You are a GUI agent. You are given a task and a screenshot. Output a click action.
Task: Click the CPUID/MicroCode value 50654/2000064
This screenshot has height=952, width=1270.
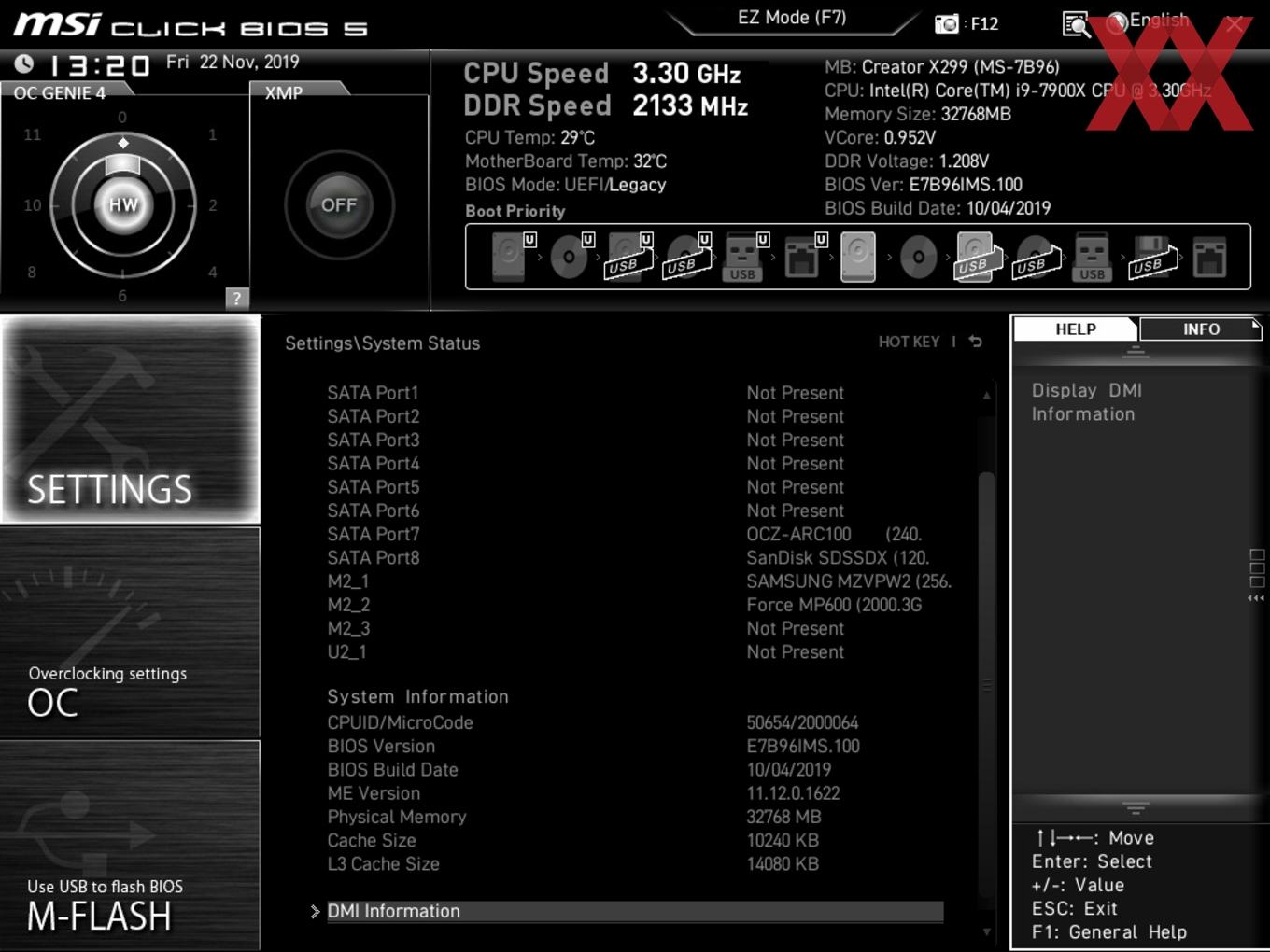[x=802, y=722]
